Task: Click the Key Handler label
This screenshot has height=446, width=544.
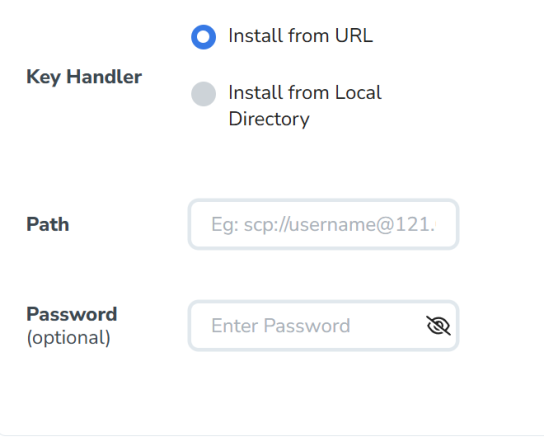Action: point(84,77)
